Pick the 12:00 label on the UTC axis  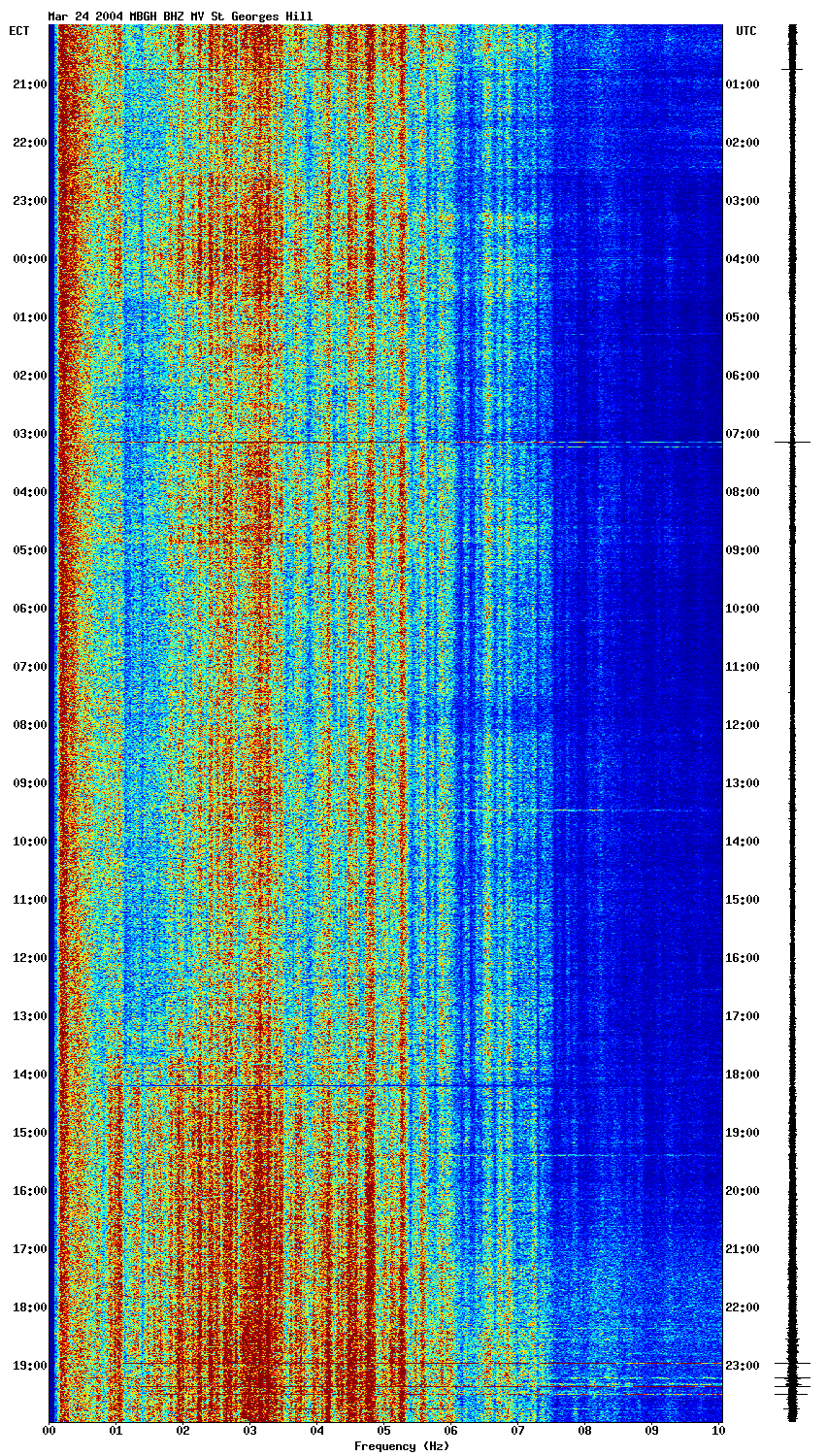click(742, 725)
